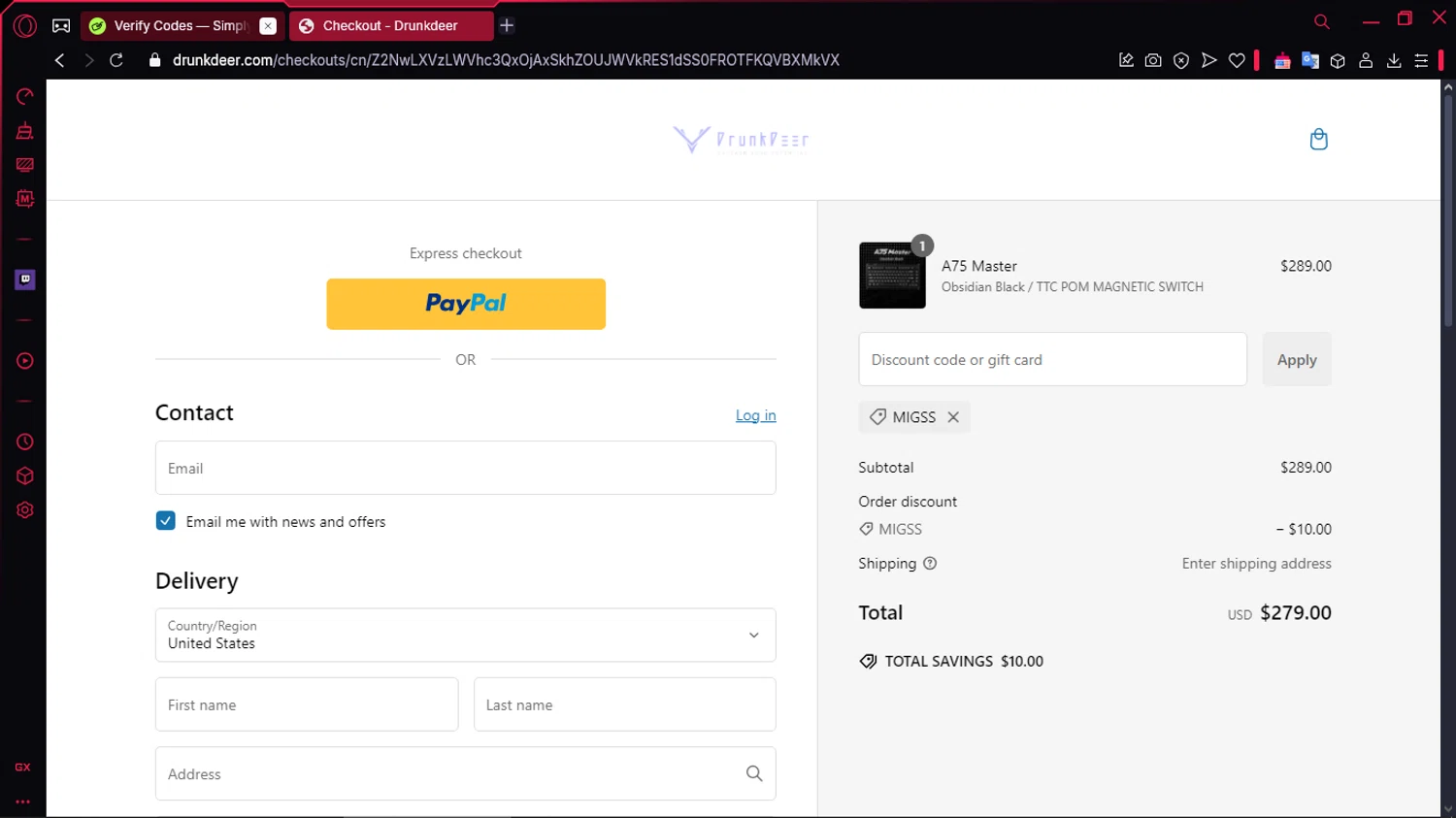Click the Log in link

755,415
